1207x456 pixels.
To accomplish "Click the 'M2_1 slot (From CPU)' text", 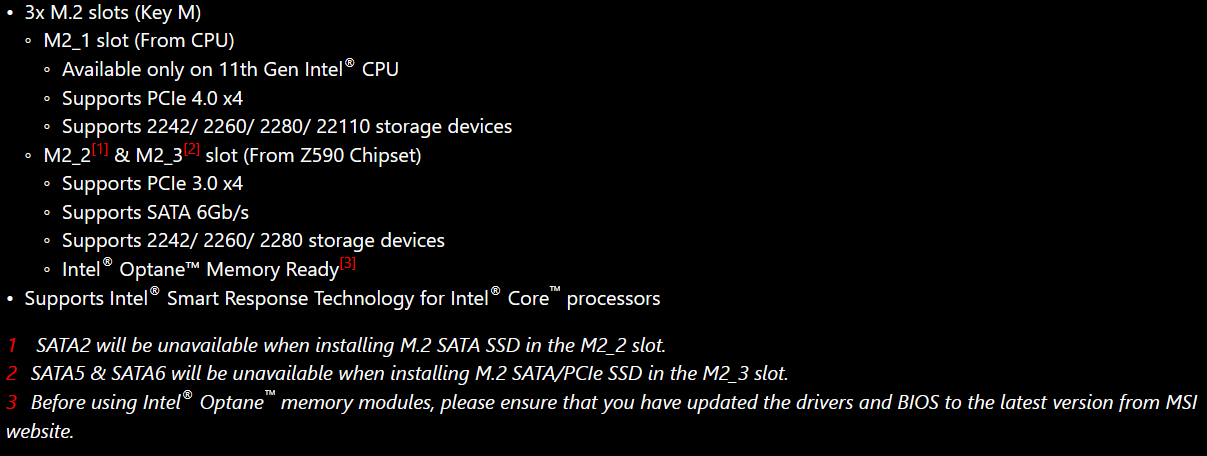I will click(x=139, y=42).
